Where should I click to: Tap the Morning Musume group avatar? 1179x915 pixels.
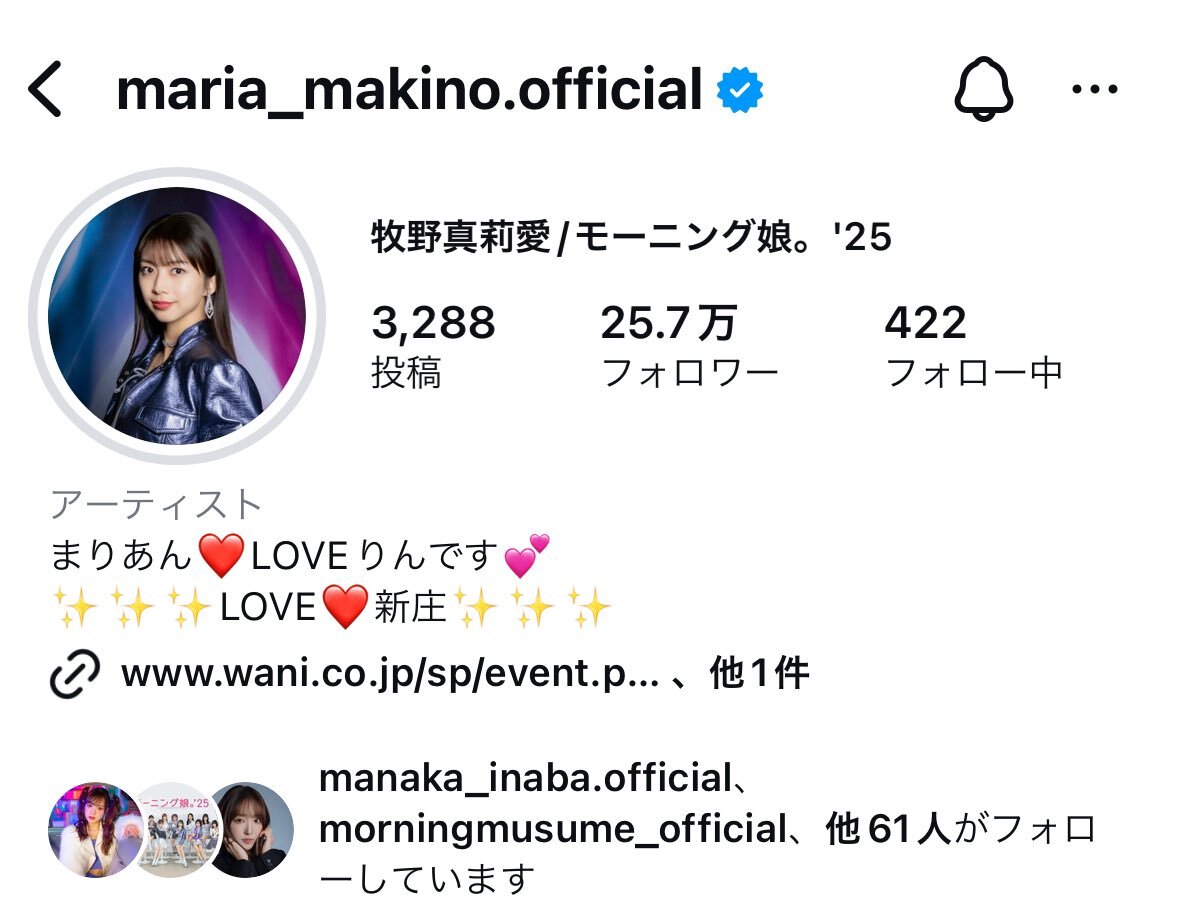[175, 829]
